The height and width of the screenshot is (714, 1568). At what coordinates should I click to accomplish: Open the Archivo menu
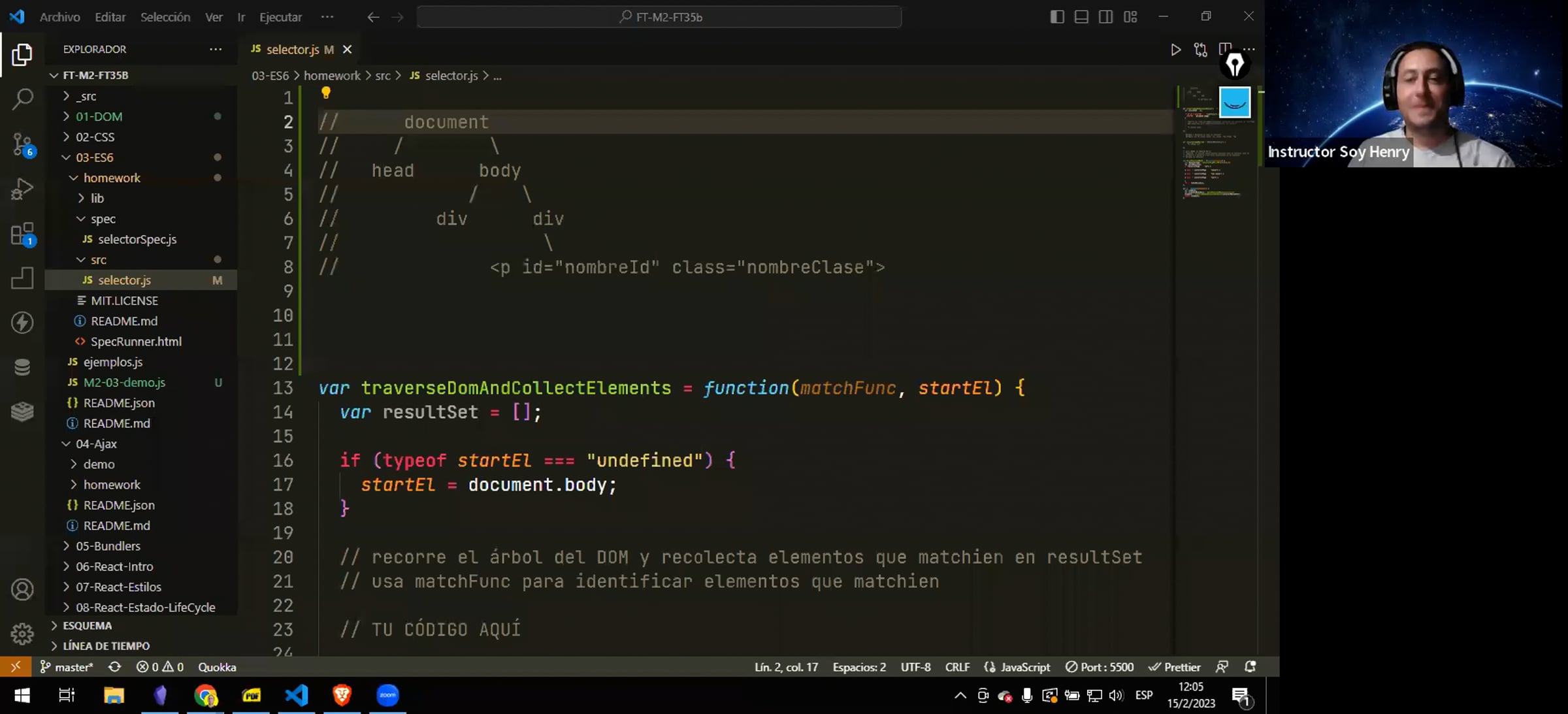(59, 17)
